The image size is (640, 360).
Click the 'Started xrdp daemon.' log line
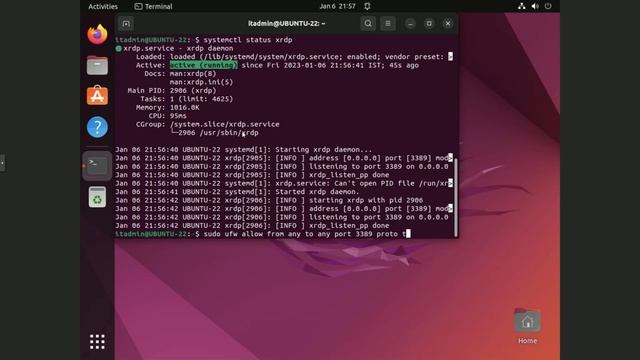point(237,192)
